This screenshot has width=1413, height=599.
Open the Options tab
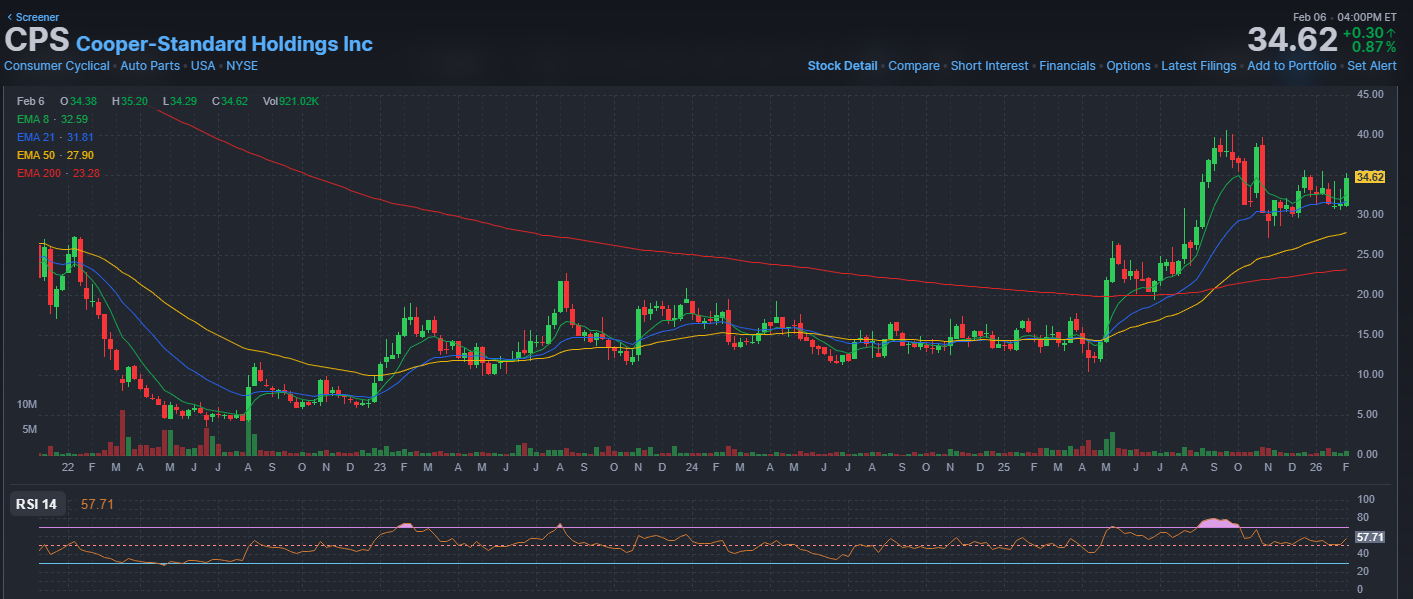tap(1128, 66)
